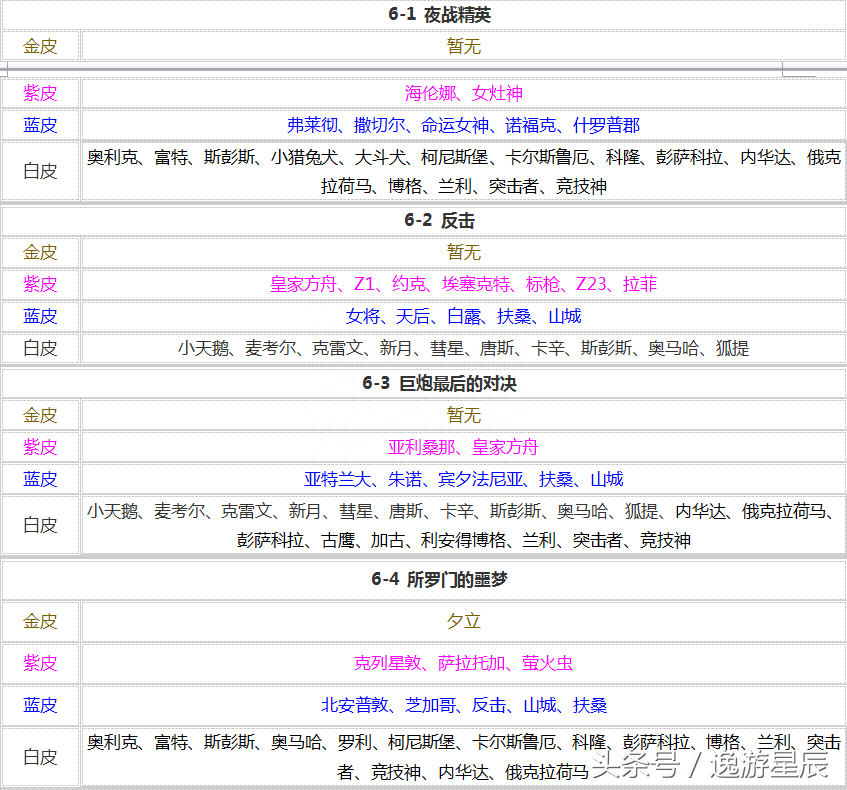Click the 暂无 text under 6-1 金皮
847x790 pixels.
[464, 45]
